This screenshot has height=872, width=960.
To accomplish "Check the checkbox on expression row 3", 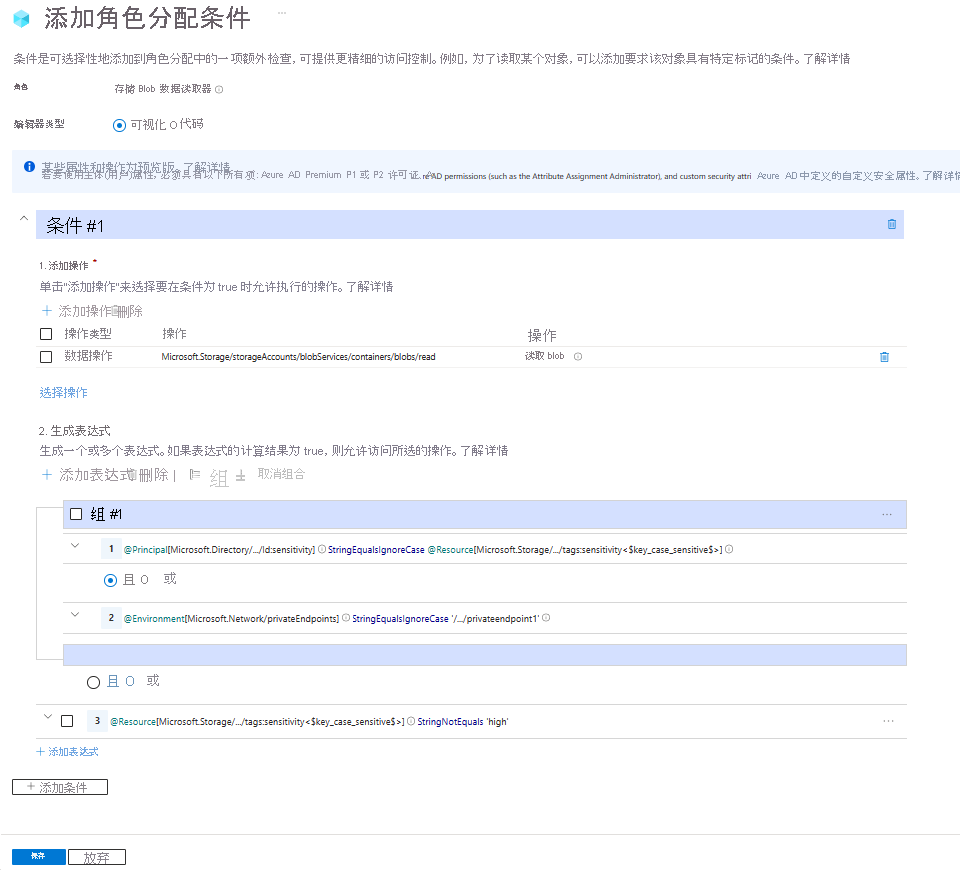I will (x=67, y=719).
